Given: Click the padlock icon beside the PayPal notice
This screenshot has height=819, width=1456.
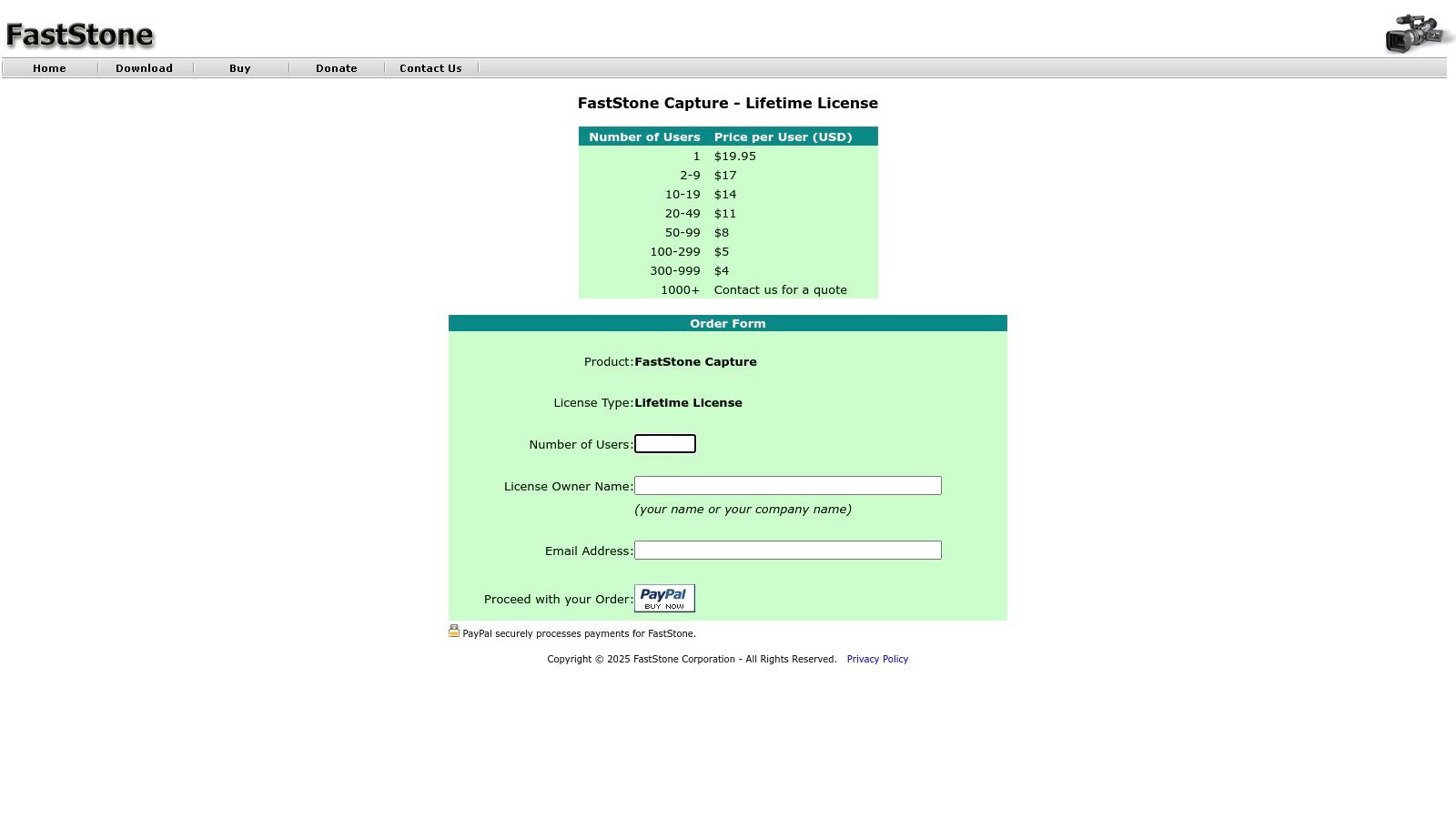Looking at the screenshot, I should click(454, 631).
